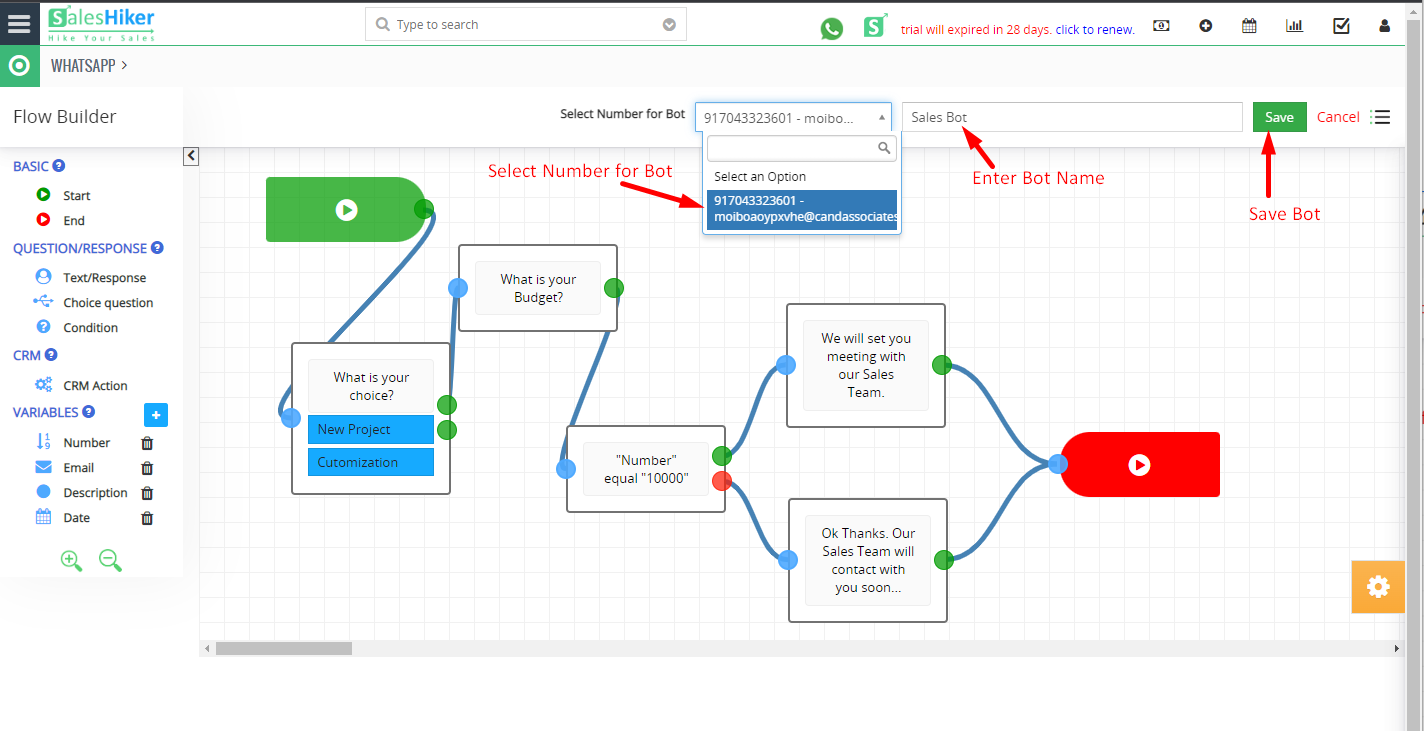Click the VARIABLES help question icon
The image size is (1424, 731).
[88, 412]
